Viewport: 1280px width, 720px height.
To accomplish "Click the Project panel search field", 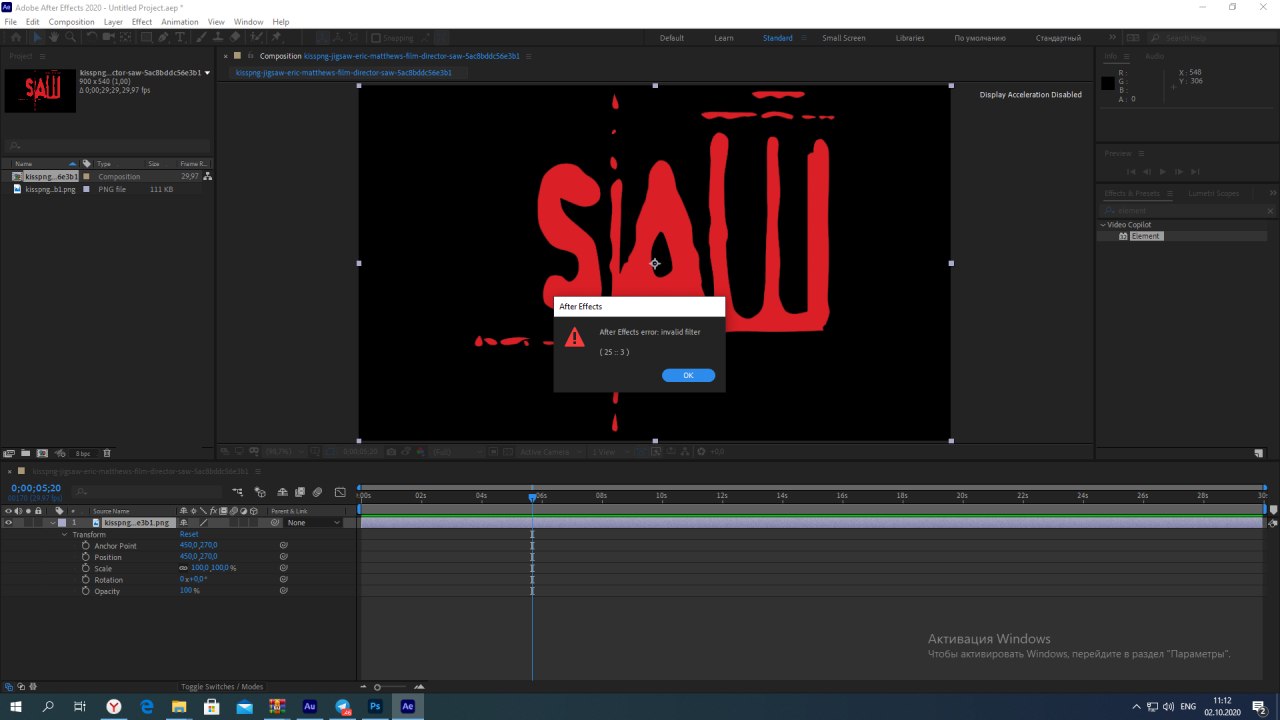I will (108, 146).
